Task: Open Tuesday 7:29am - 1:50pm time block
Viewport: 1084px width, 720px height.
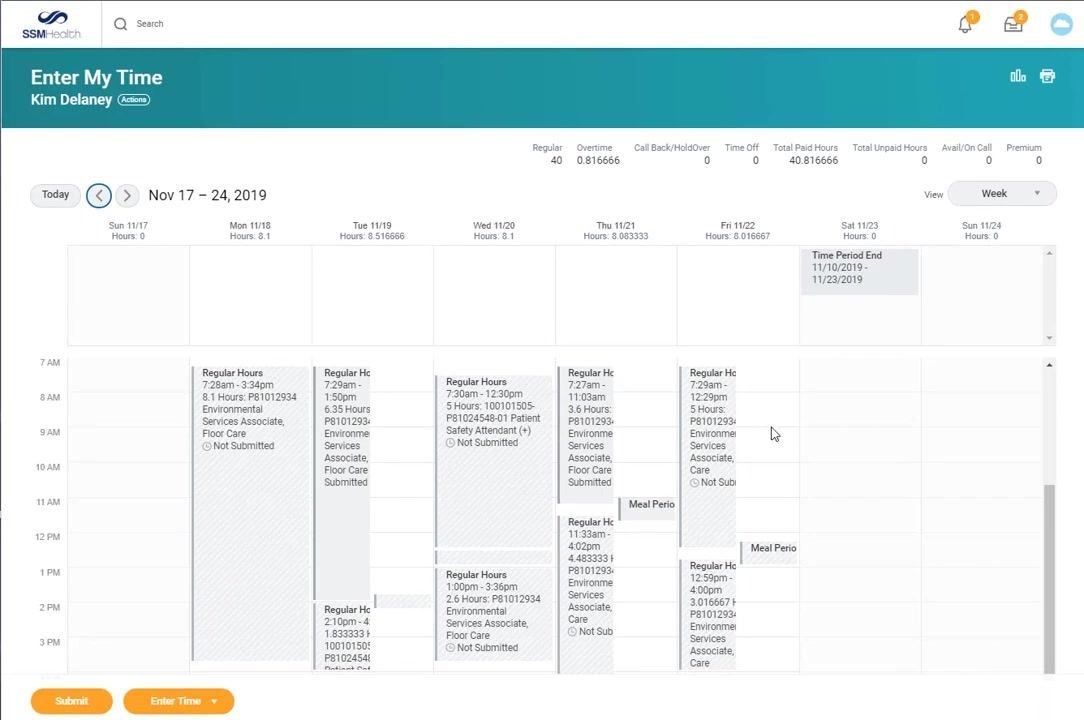Action: [x=342, y=483]
